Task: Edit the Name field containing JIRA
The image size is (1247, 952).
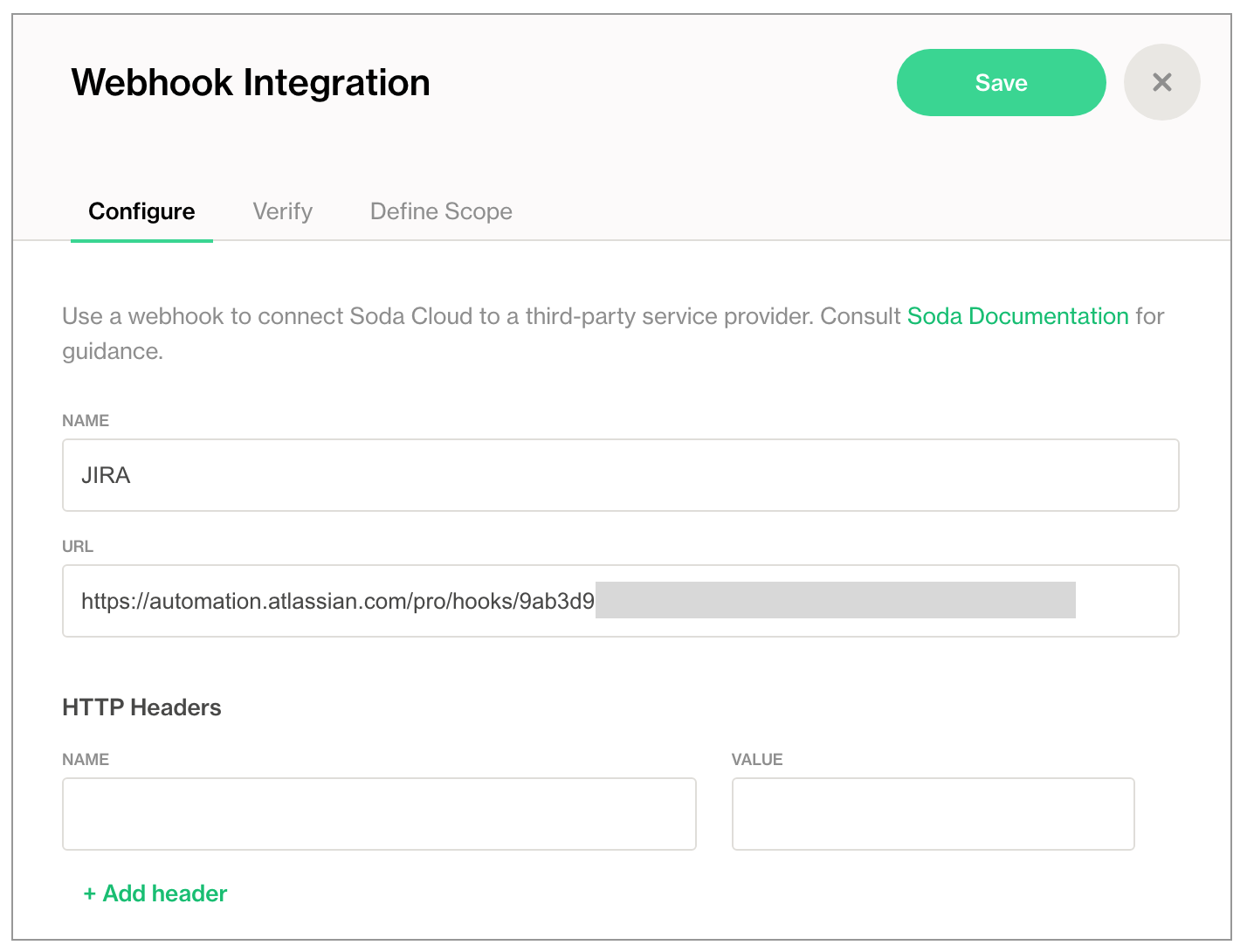Action: click(x=621, y=475)
